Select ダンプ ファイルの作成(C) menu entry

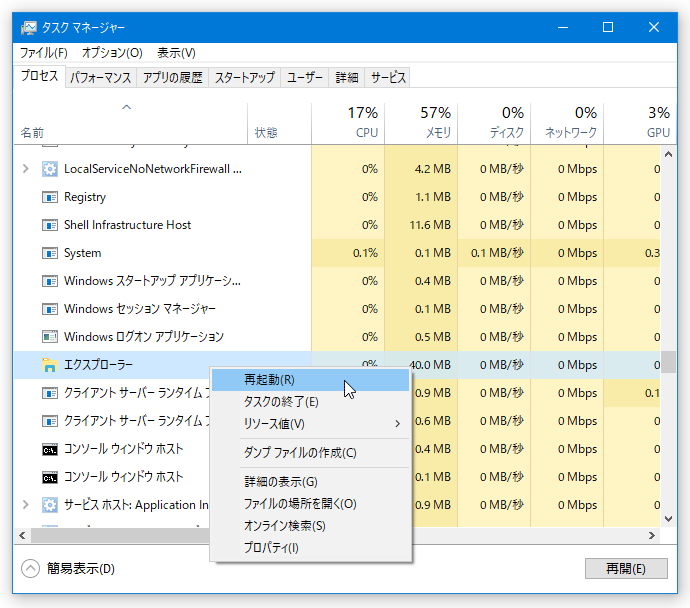click(311, 453)
